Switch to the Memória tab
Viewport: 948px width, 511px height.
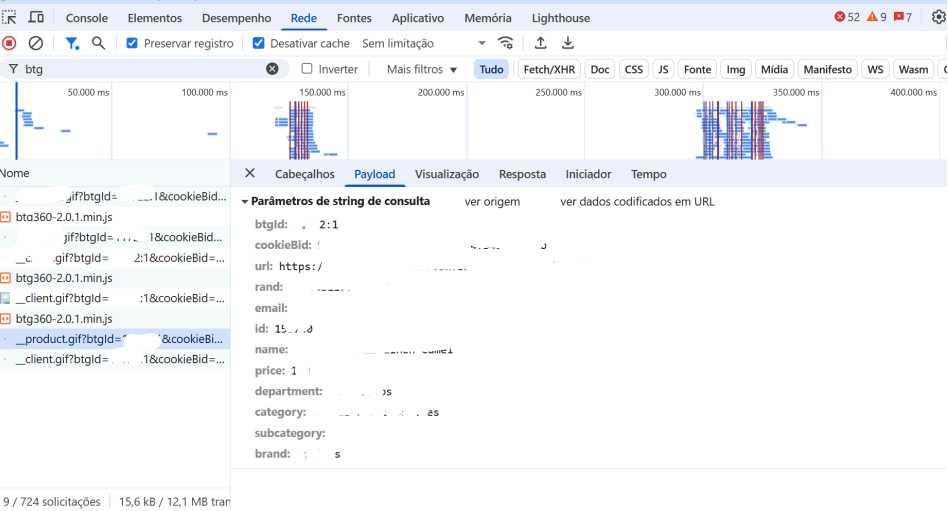point(488,18)
